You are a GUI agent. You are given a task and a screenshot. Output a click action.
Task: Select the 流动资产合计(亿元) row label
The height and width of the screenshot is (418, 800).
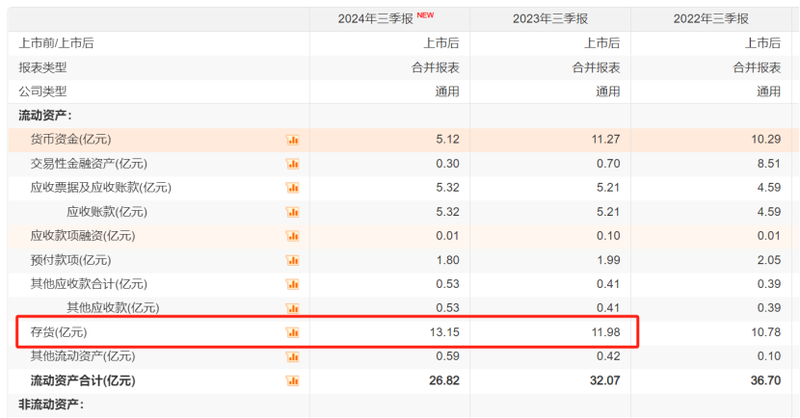click(83, 381)
